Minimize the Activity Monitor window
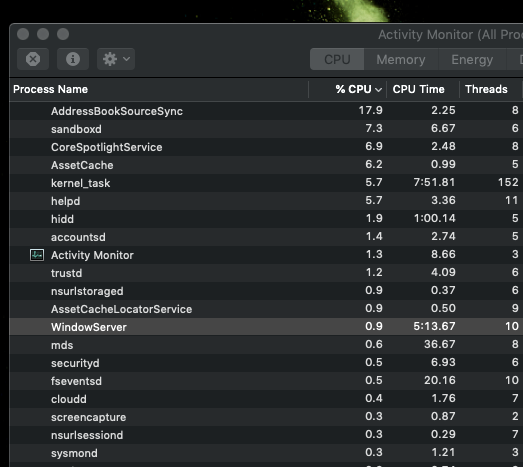The height and width of the screenshot is (467, 523). click(43, 34)
